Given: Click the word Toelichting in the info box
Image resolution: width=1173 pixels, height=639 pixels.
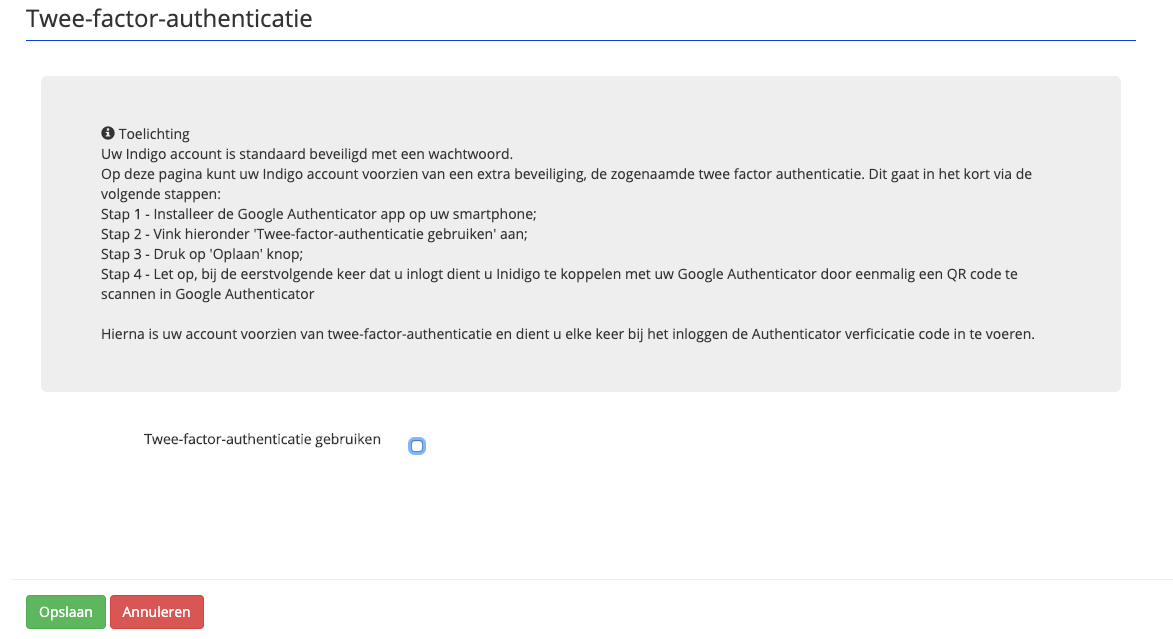Looking at the screenshot, I should tap(154, 134).
